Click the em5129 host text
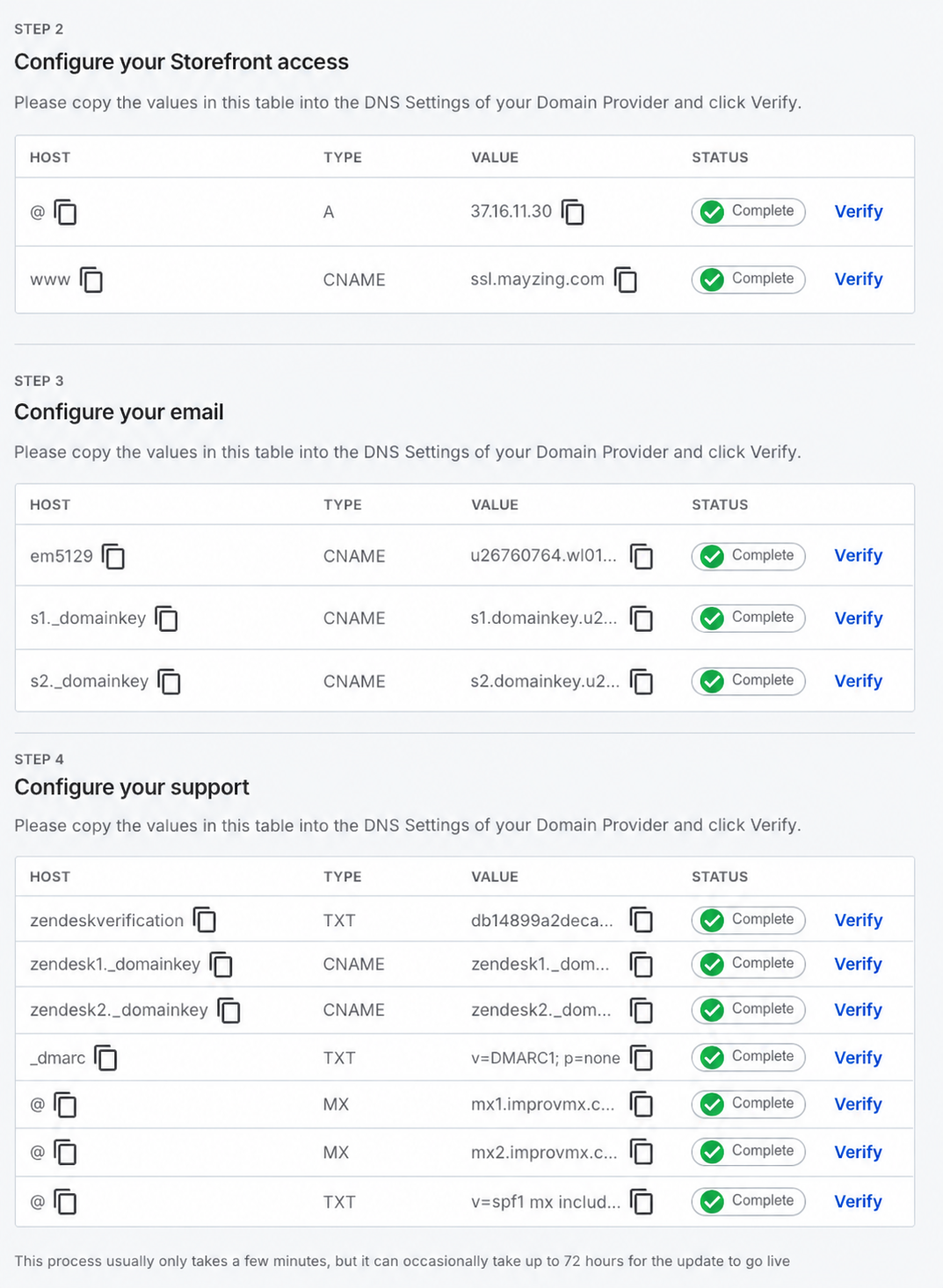 (x=62, y=556)
